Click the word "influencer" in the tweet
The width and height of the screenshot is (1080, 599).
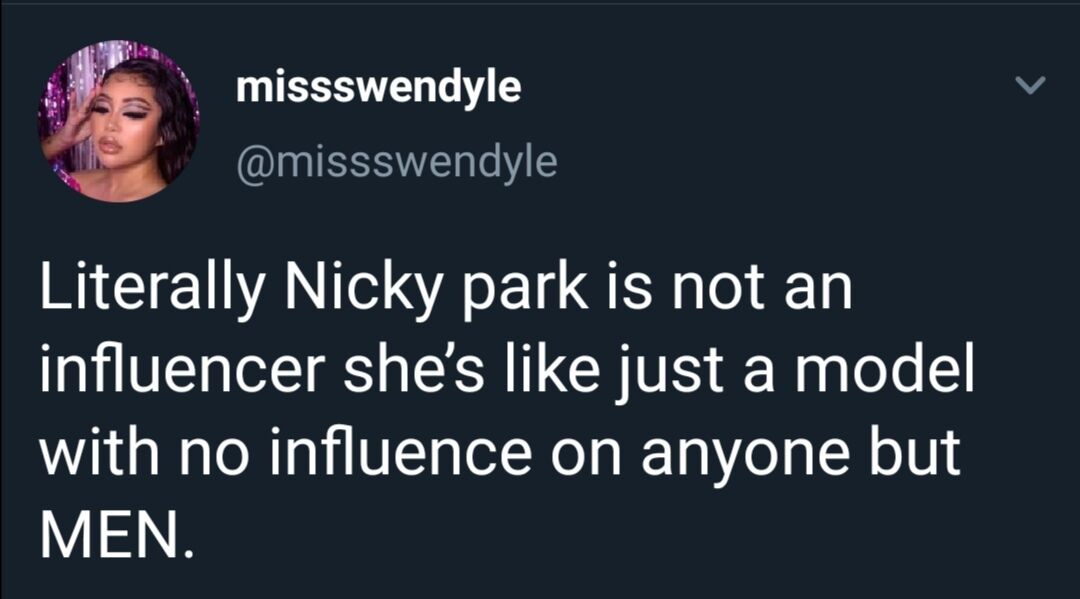pos(182,371)
